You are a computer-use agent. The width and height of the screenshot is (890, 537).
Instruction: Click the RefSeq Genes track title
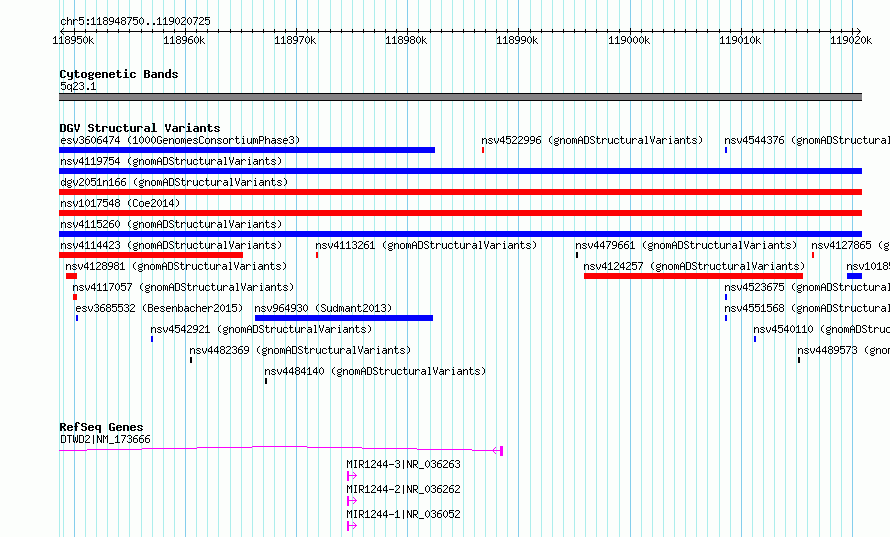pyautogui.click(x=101, y=427)
